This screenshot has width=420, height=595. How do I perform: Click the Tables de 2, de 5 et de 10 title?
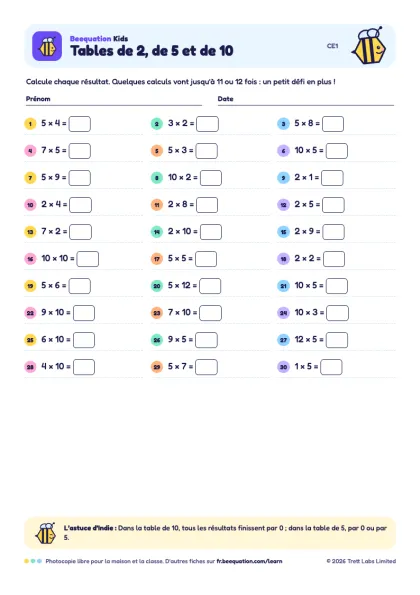pyautogui.click(x=152, y=50)
